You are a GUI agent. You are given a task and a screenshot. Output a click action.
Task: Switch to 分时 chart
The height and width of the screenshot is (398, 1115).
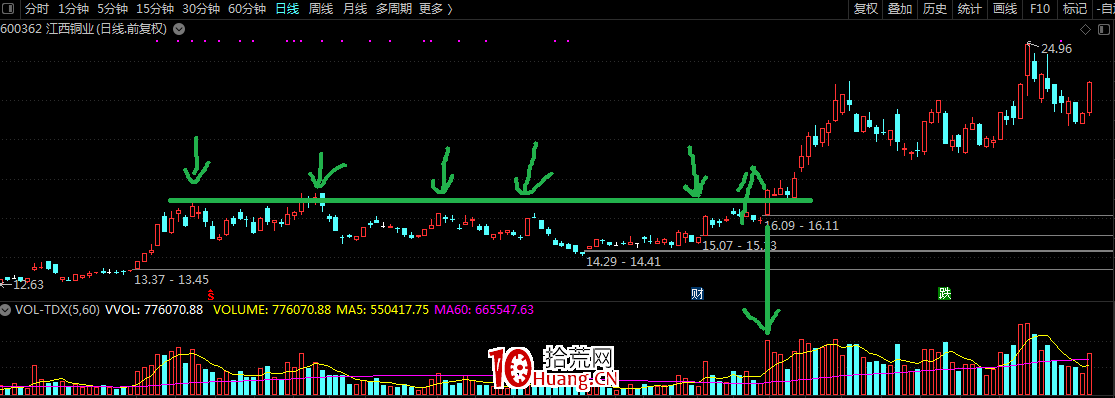[x=37, y=9]
